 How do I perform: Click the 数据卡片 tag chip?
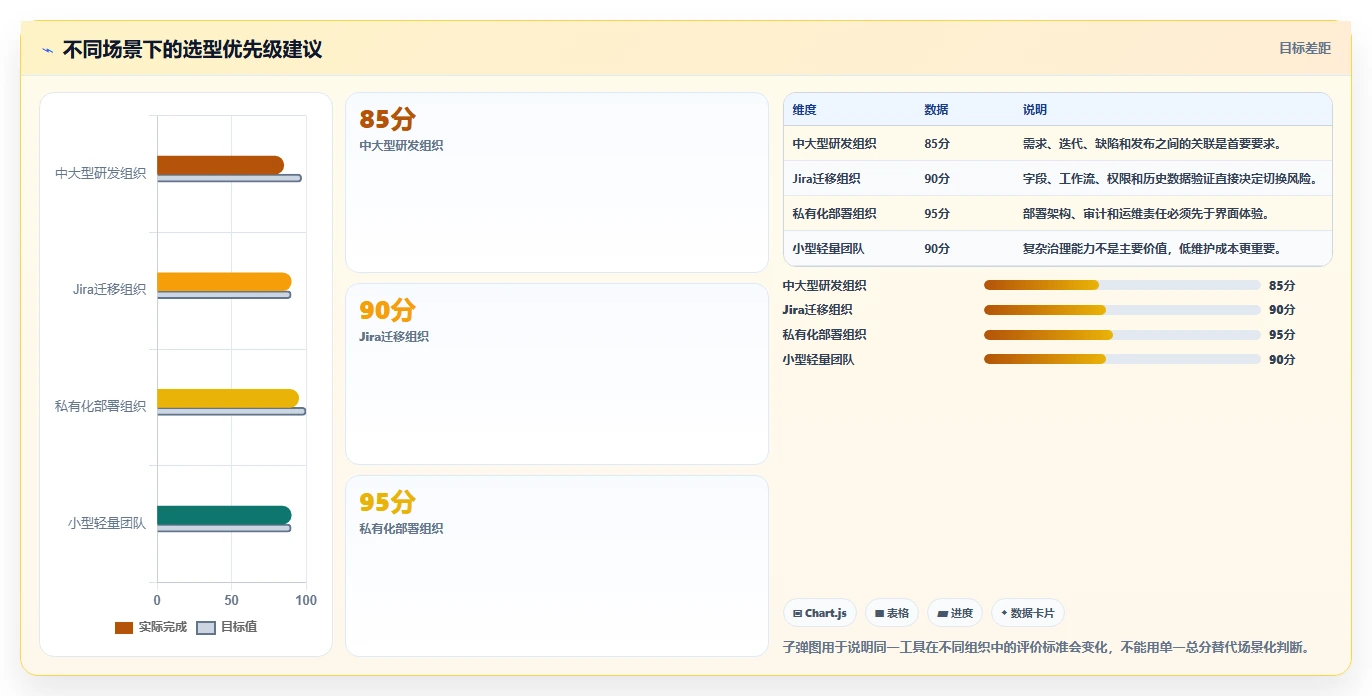(x=1028, y=613)
